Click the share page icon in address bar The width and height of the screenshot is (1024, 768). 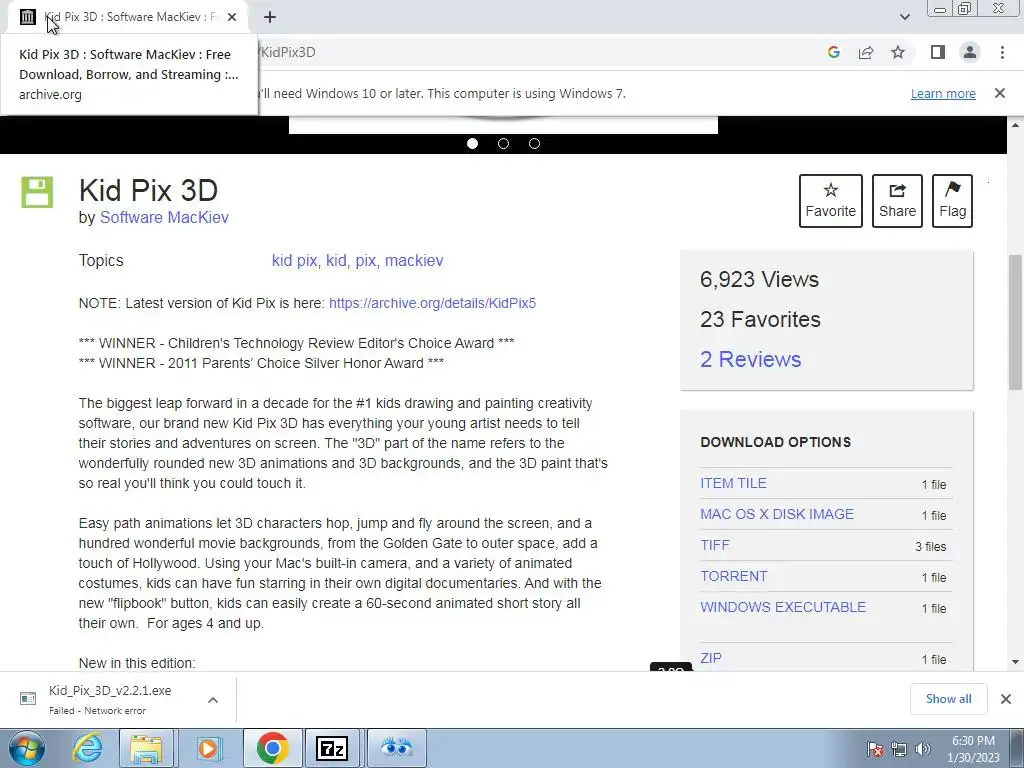click(x=866, y=53)
